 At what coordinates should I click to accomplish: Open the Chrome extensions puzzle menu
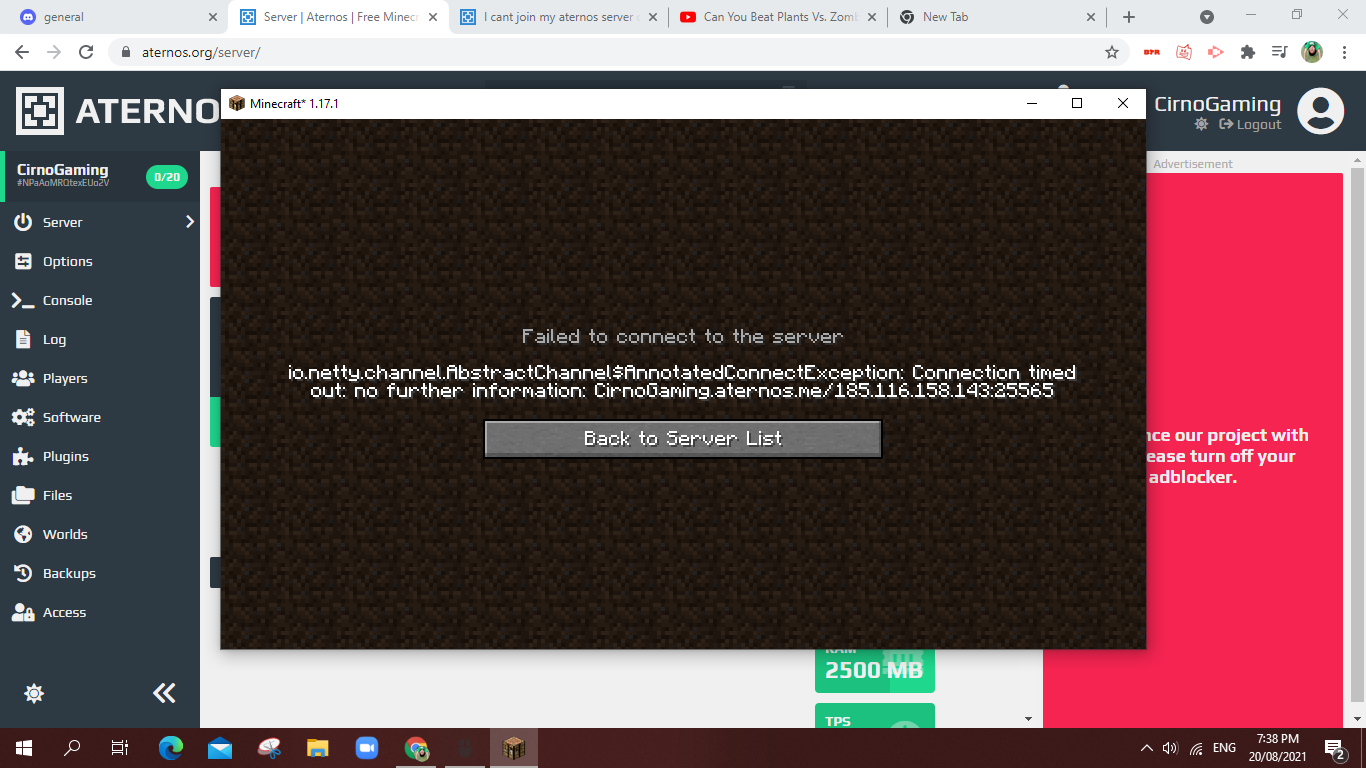[1248, 52]
